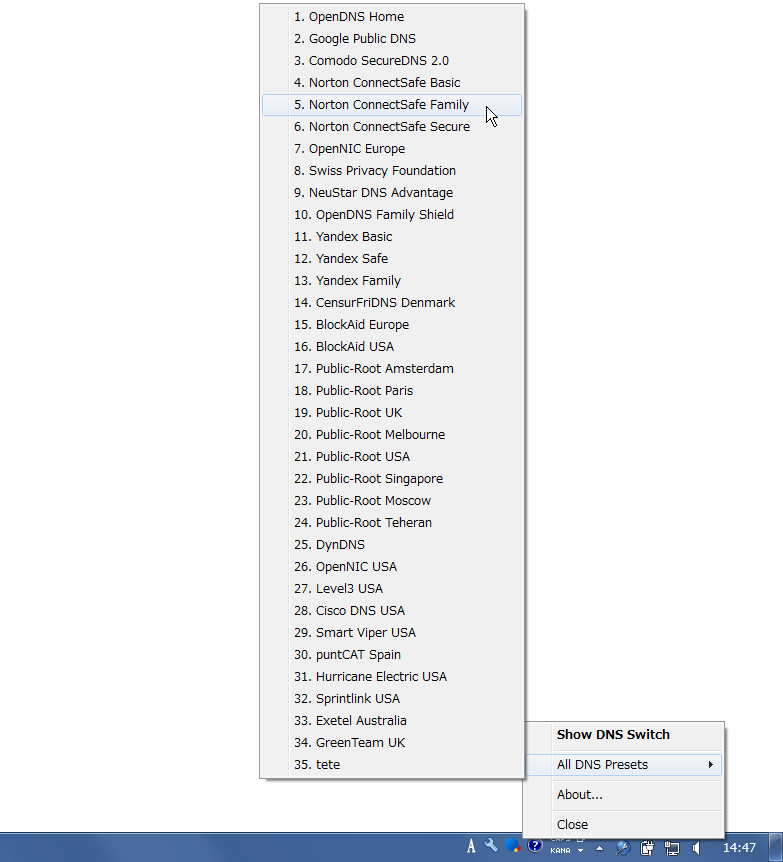
Task: Select the OpenDNS Home preset
Action: pyautogui.click(x=392, y=17)
